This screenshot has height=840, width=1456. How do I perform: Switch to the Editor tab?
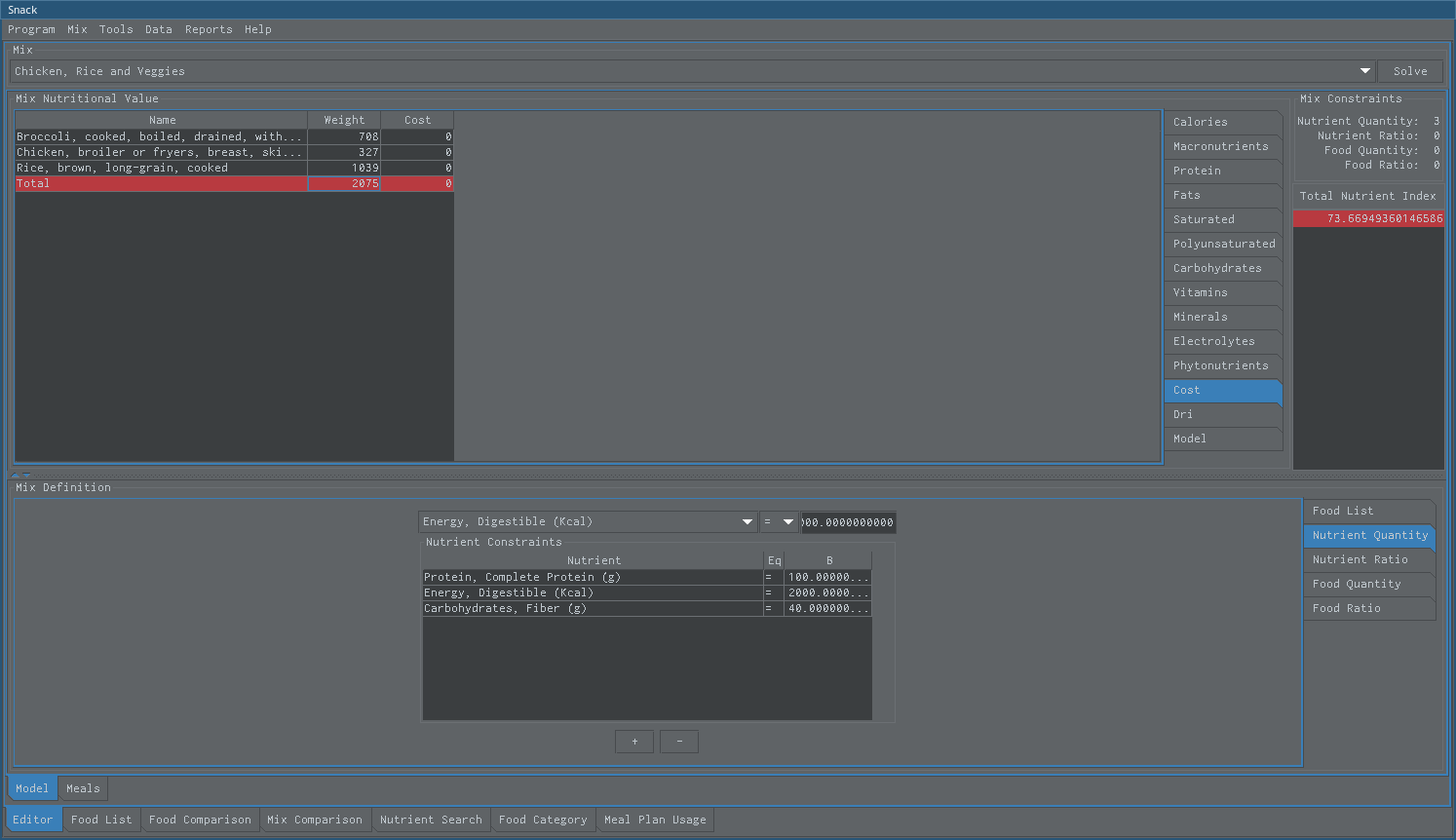coord(33,820)
